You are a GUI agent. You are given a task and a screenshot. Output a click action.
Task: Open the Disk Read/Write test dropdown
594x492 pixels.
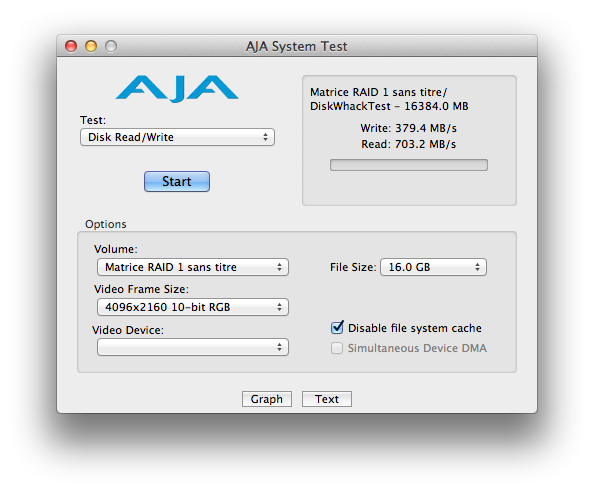[177, 137]
